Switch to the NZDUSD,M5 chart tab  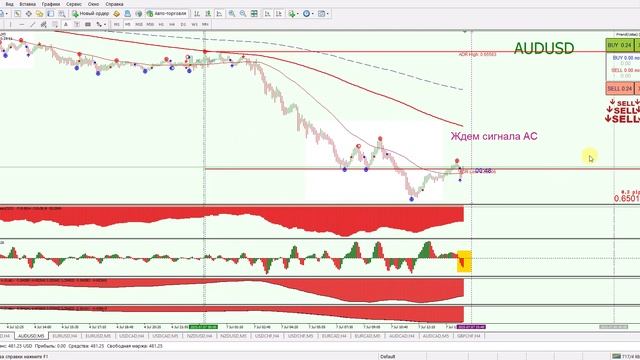[x=233, y=336]
